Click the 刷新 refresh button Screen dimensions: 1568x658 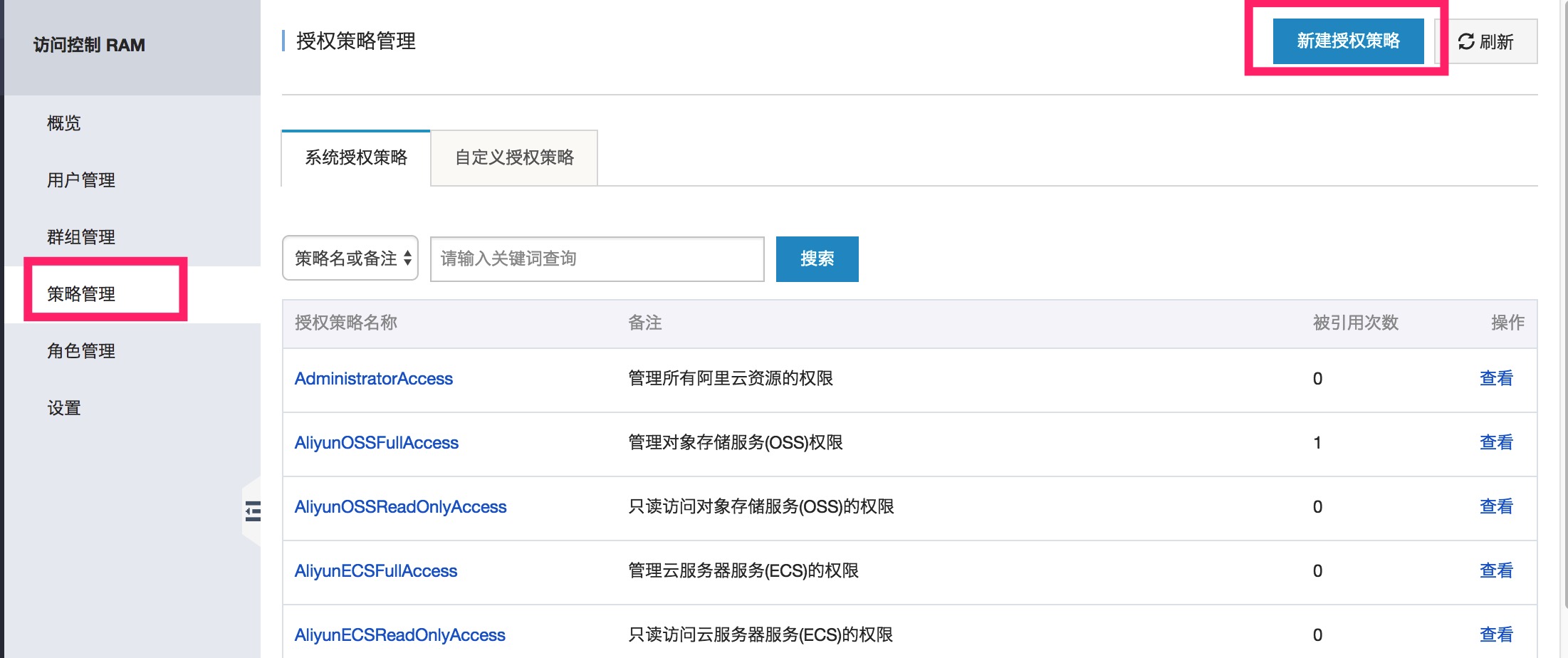pyautogui.click(x=1486, y=41)
